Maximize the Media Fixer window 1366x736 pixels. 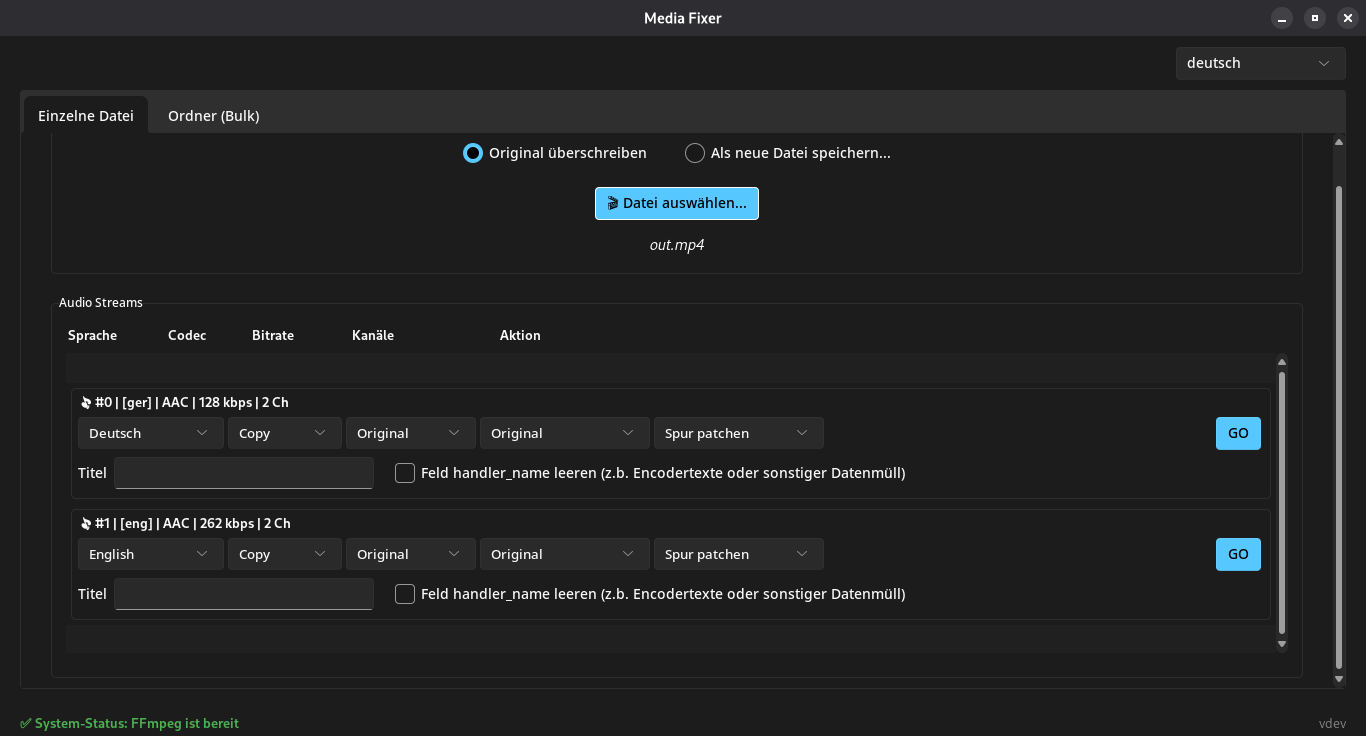pos(1315,18)
